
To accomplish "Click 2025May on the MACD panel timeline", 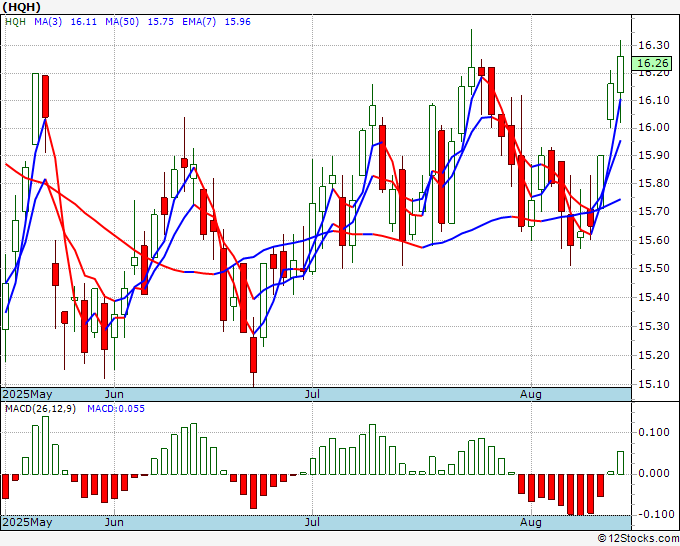I will tap(27, 522).
